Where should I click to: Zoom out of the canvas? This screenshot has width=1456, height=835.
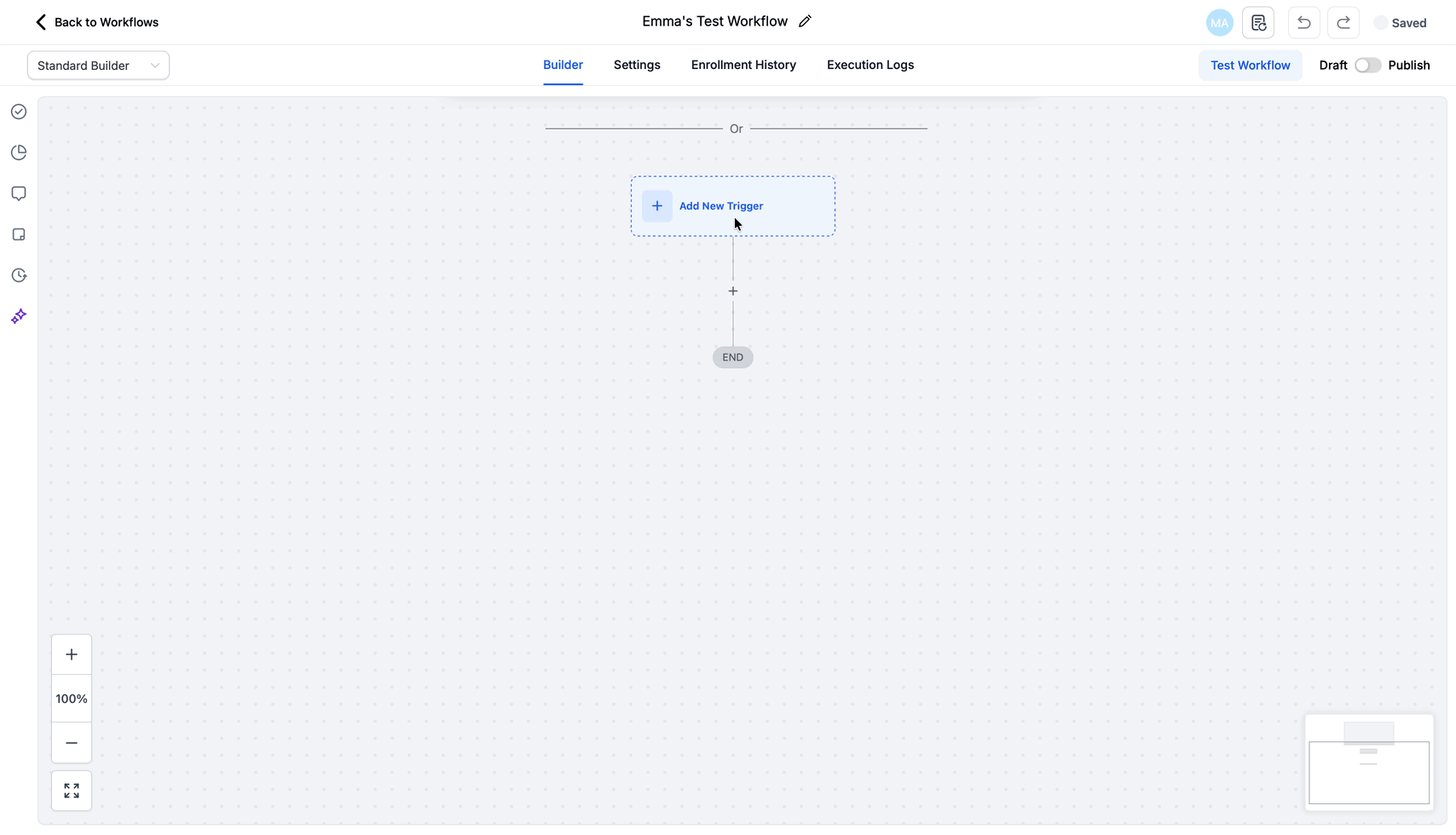click(x=72, y=743)
